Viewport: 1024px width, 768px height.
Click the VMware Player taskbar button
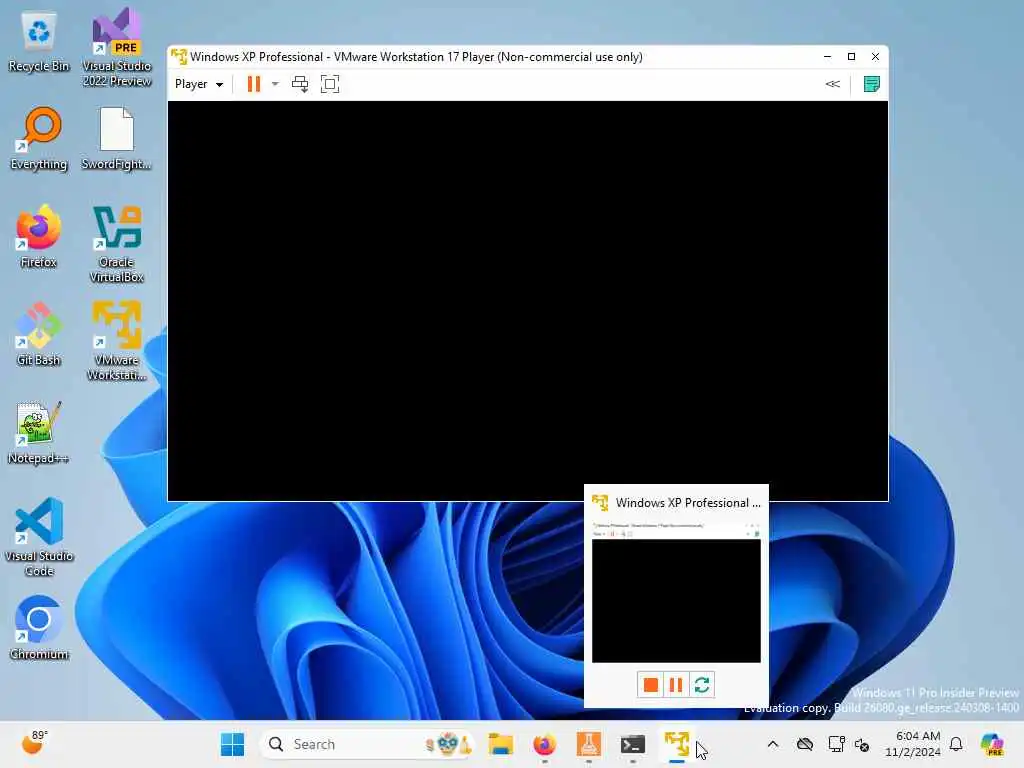pos(677,744)
